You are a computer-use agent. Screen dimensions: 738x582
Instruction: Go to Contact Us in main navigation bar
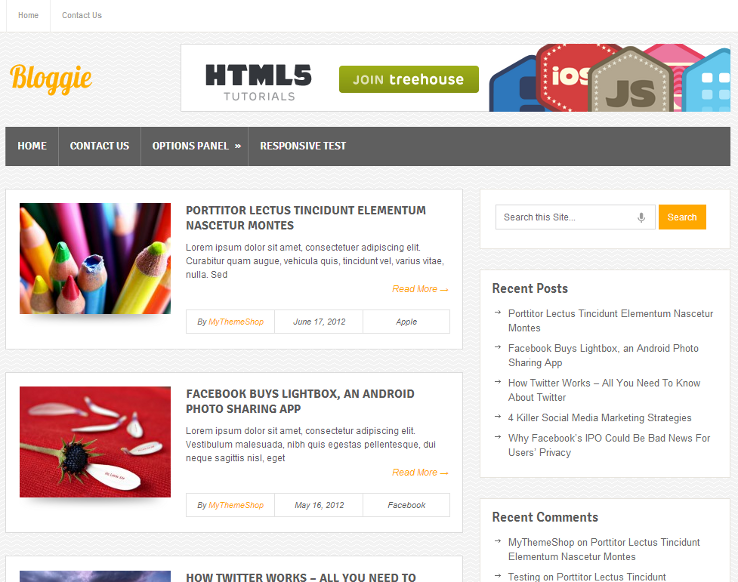click(x=99, y=146)
